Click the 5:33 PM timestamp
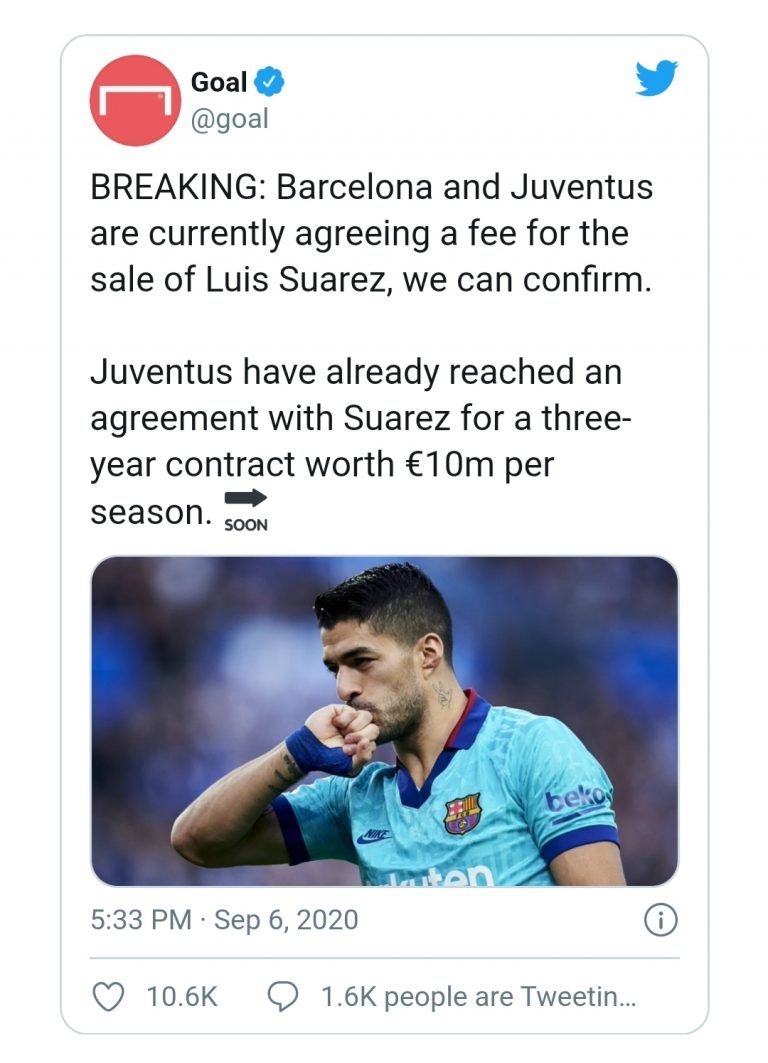 point(141,920)
